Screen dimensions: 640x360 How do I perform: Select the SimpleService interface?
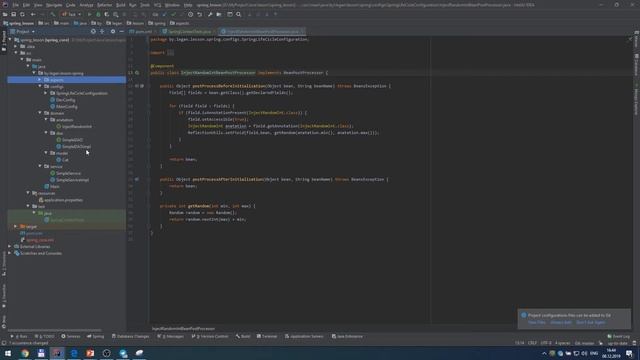click(65, 173)
